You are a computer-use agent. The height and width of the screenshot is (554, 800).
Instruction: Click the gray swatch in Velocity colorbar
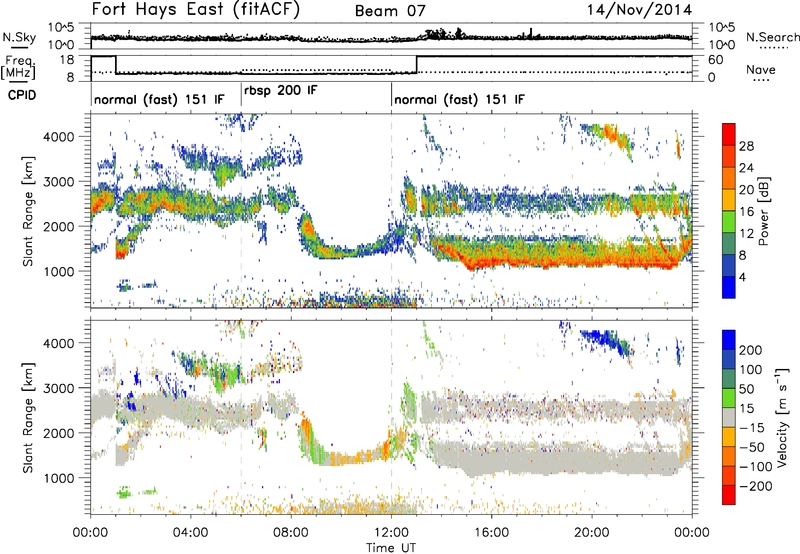729,418
